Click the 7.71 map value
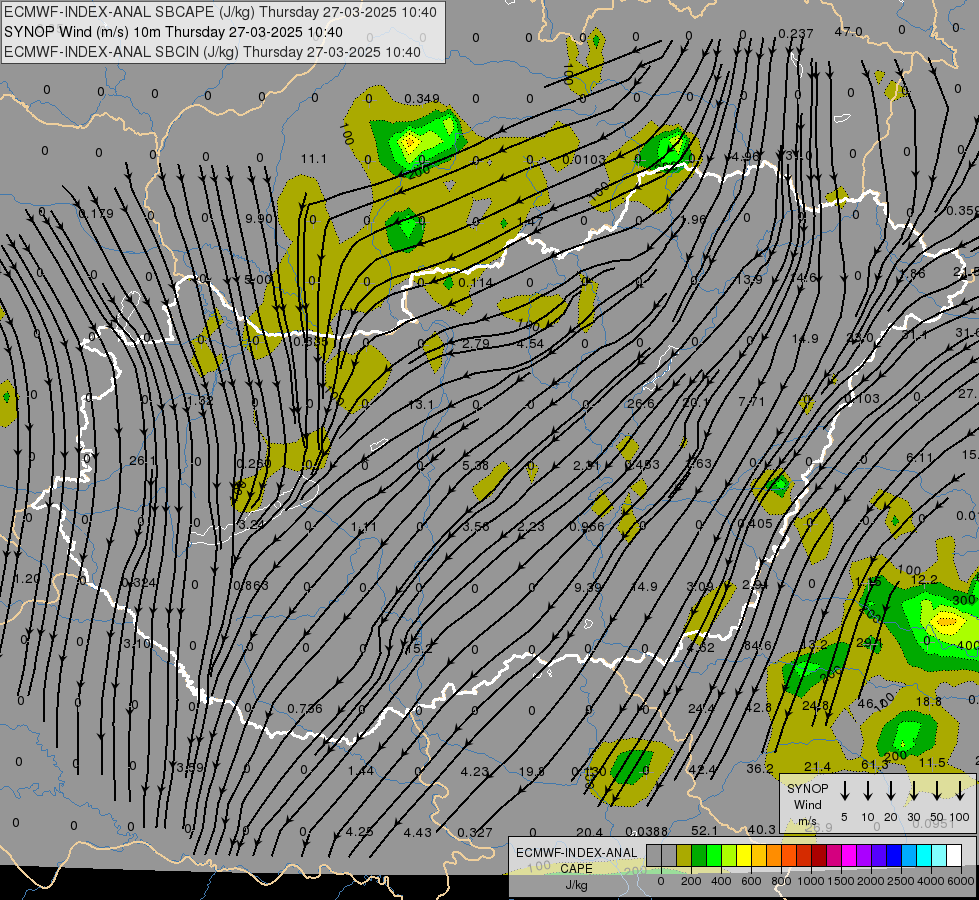Image resolution: width=979 pixels, height=900 pixels. coord(751,402)
